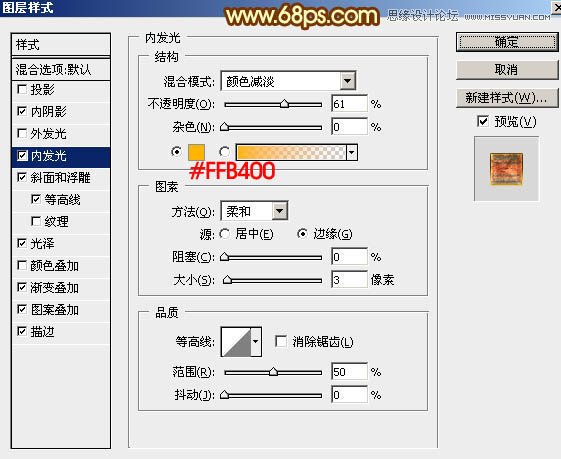Open the 方法 technique dropdown
The height and width of the screenshot is (459, 561).
279,211
